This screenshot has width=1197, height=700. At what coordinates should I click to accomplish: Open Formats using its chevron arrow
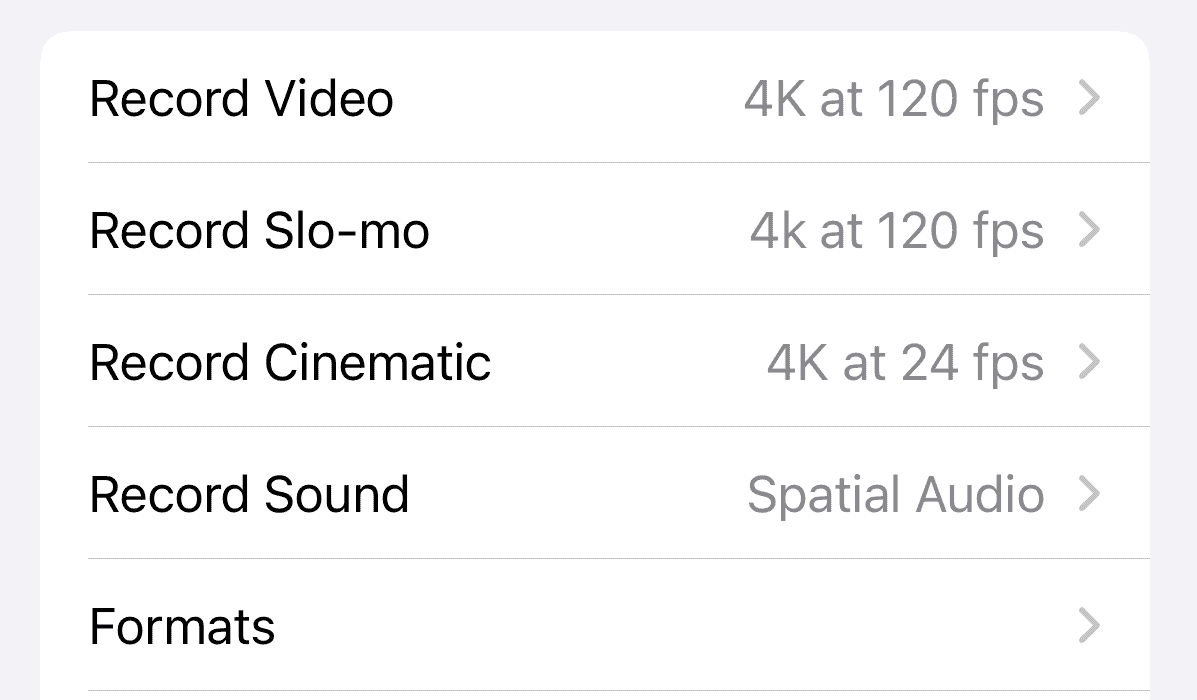(1090, 627)
